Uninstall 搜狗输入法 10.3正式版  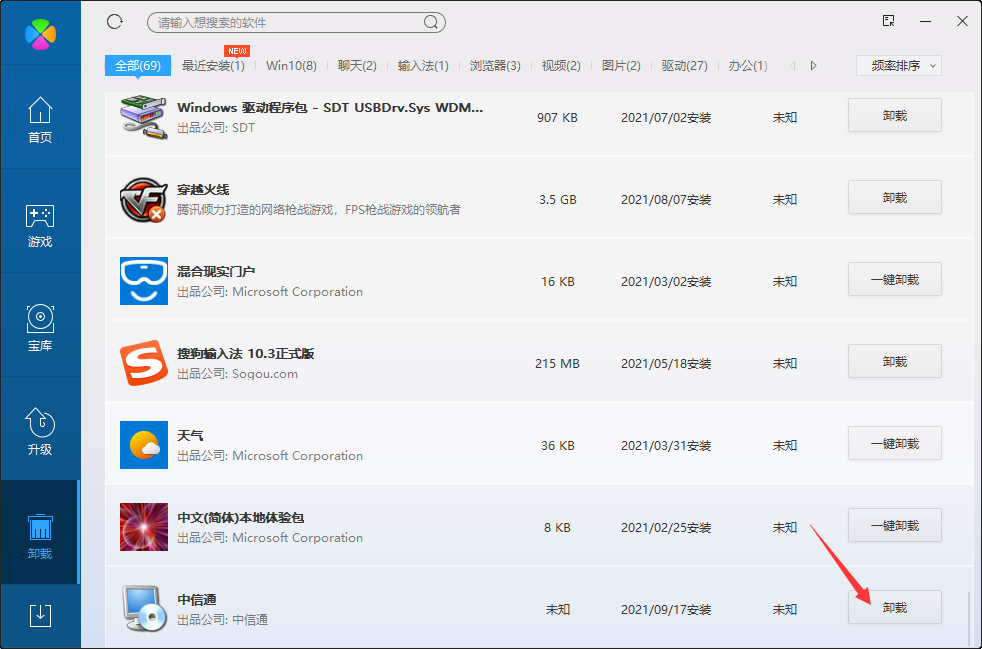tap(895, 361)
